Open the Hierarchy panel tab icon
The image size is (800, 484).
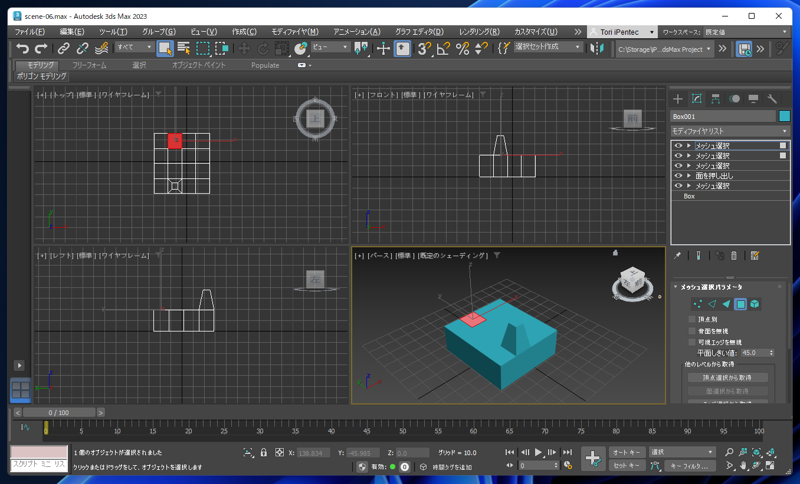pyautogui.click(x=715, y=99)
